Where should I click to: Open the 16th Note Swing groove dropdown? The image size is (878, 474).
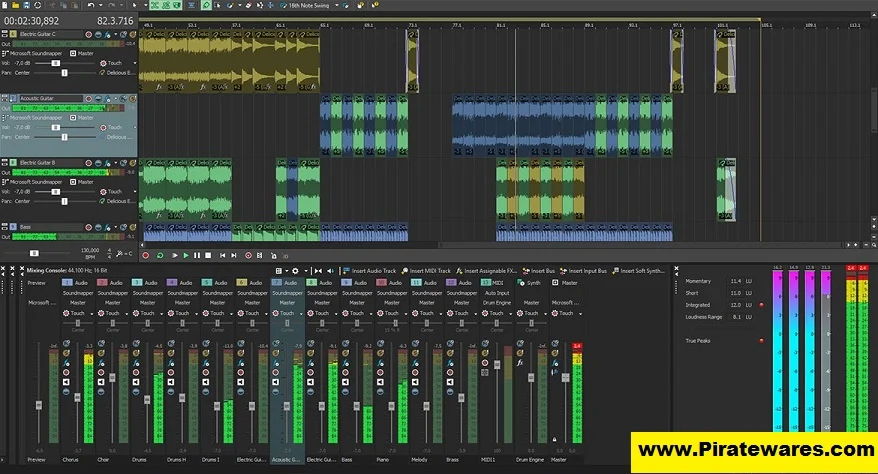coord(337,5)
